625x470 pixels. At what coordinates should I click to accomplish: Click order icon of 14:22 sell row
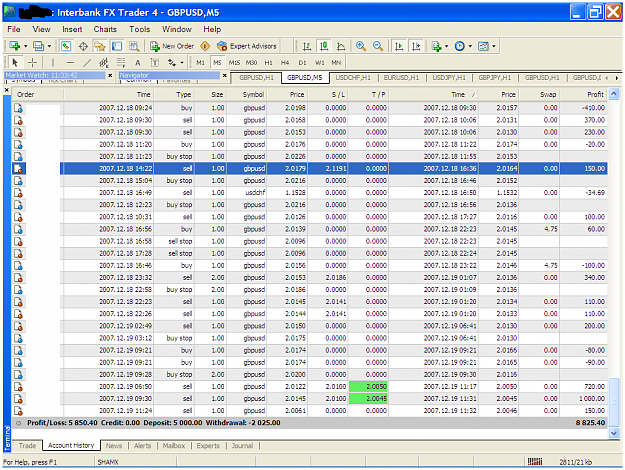tap(18, 169)
